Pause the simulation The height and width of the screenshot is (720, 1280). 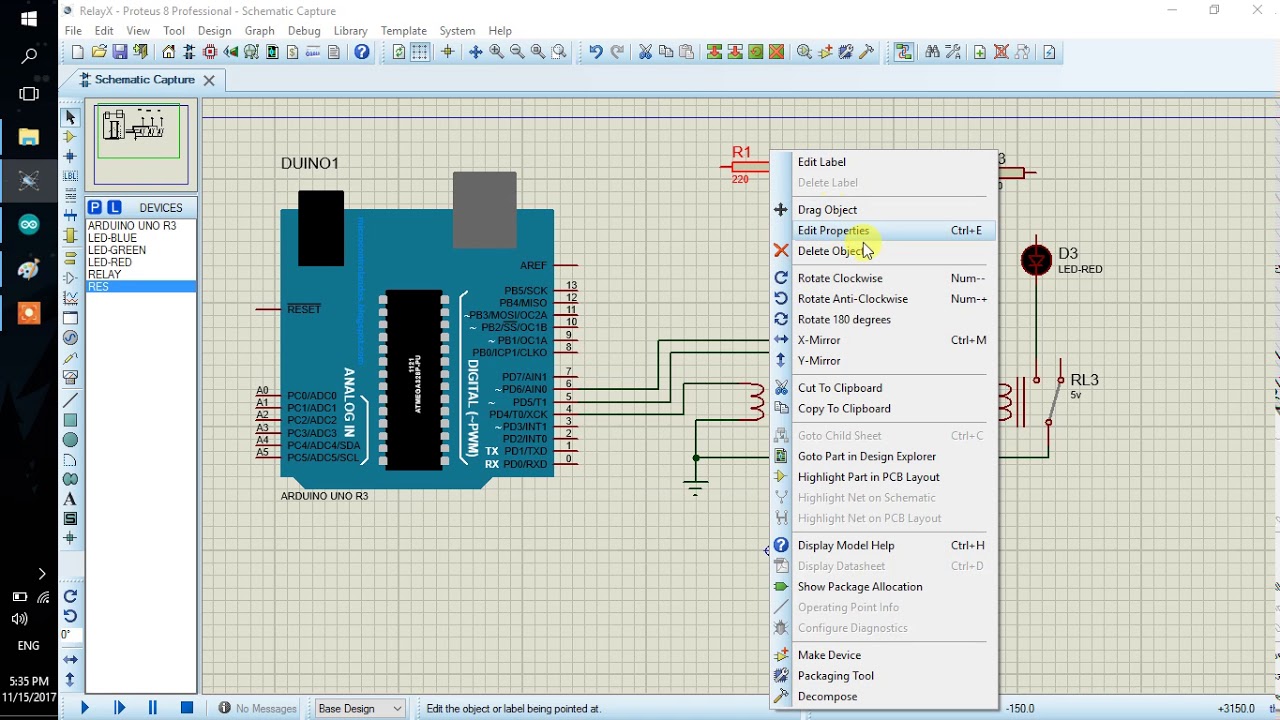[x=153, y=708]
